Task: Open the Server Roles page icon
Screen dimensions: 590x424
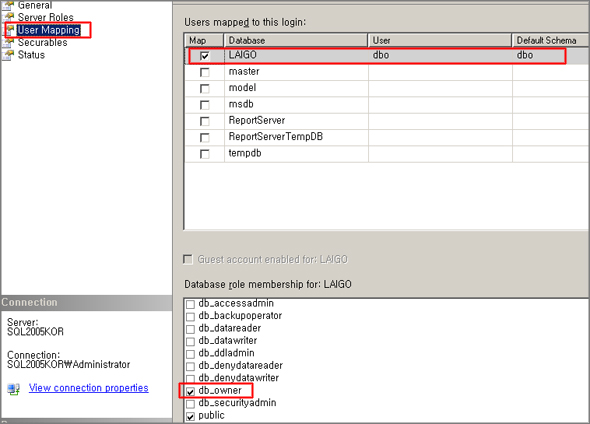Action: click(x=9, y=17)
